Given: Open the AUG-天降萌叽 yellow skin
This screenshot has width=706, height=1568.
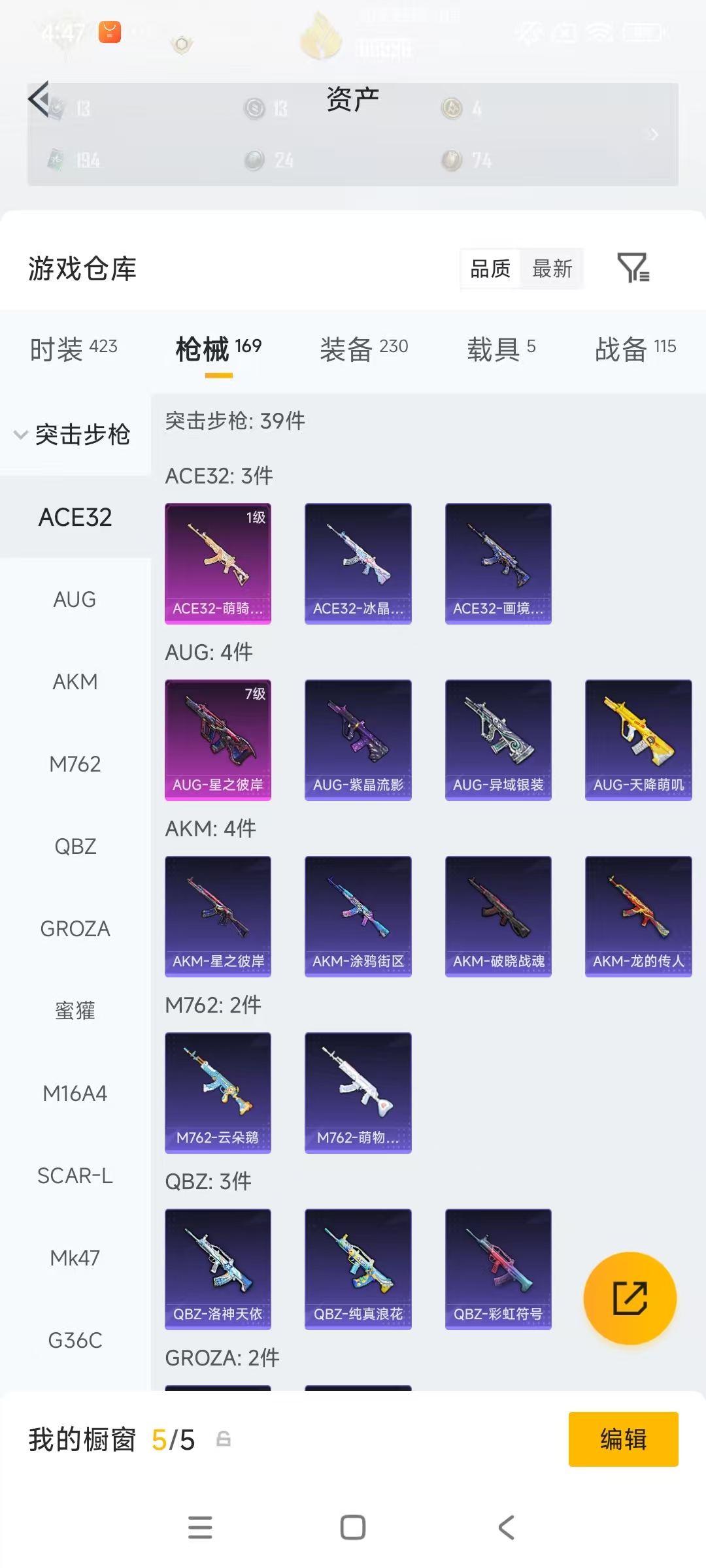Looking at the screenshot, I should click(x=638, y=740).
